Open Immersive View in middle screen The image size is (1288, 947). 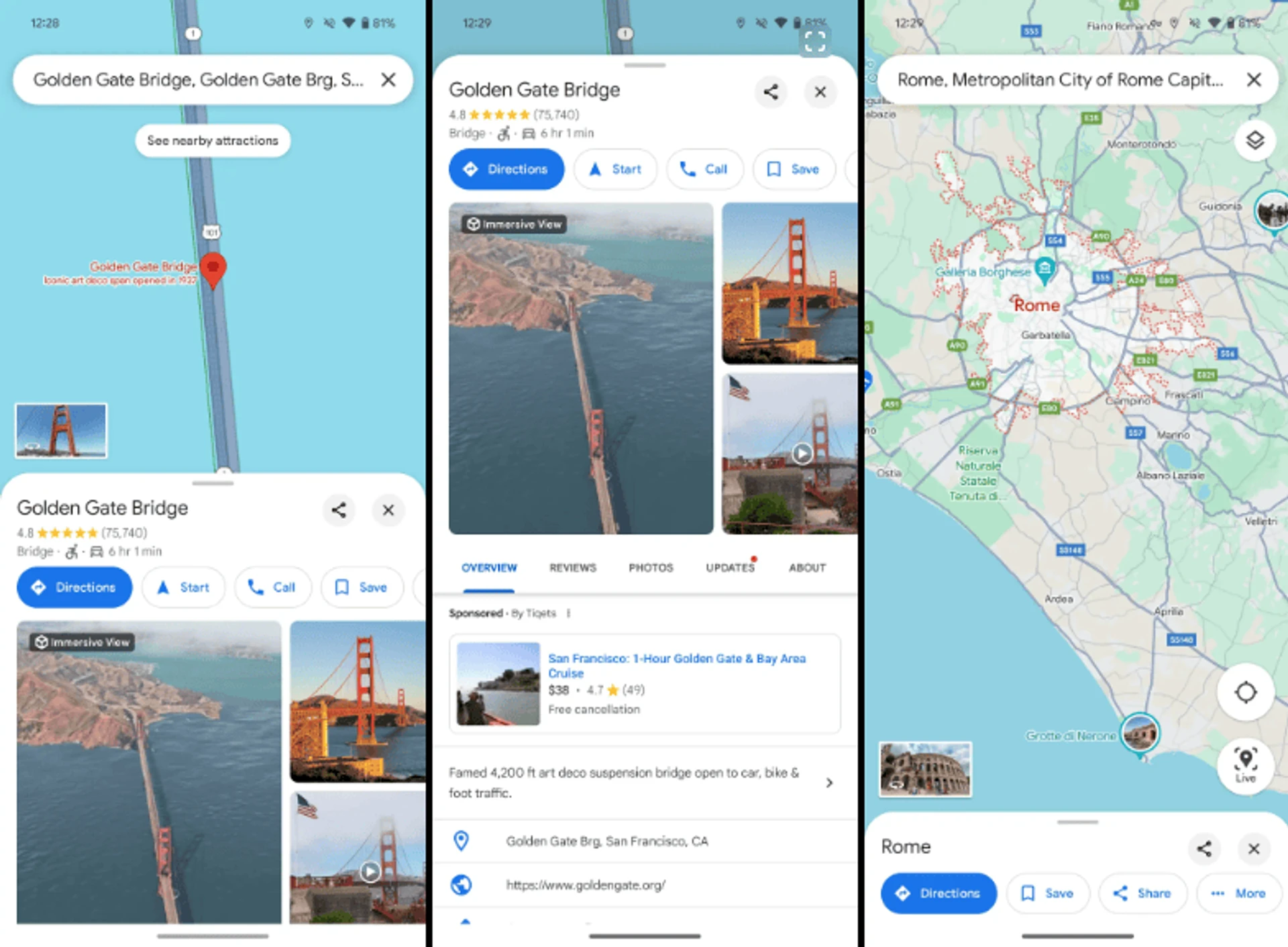581,368
